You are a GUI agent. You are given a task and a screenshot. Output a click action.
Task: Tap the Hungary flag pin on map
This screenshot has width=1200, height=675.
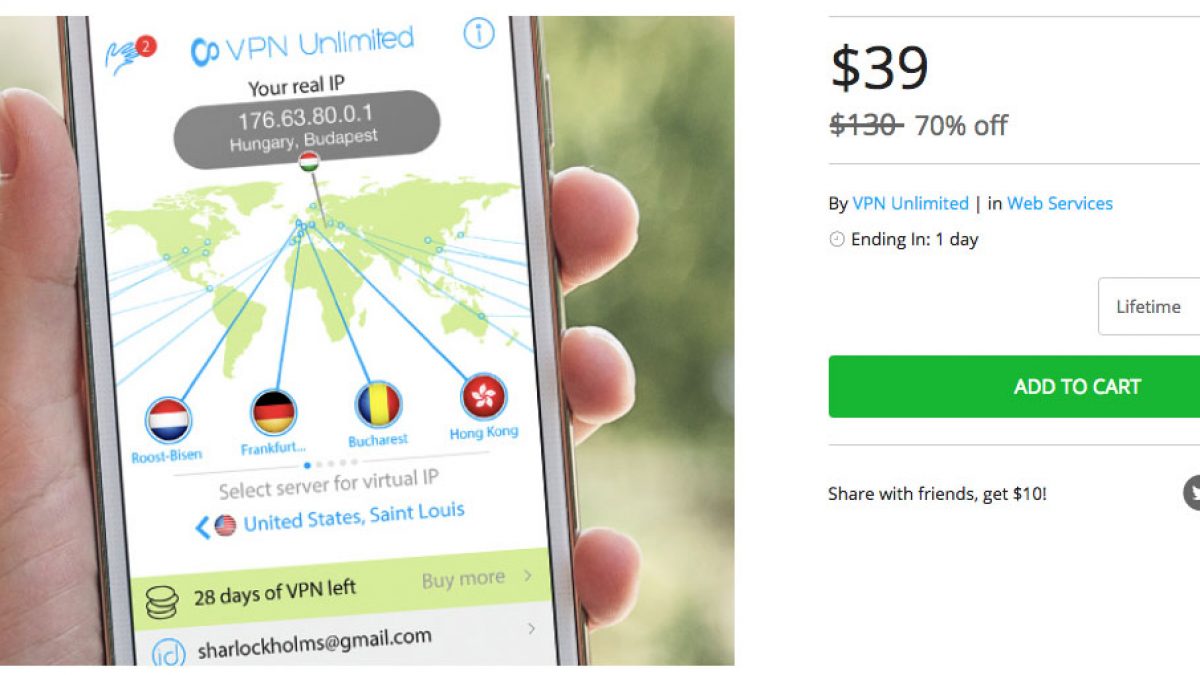(x=308, y=161)
